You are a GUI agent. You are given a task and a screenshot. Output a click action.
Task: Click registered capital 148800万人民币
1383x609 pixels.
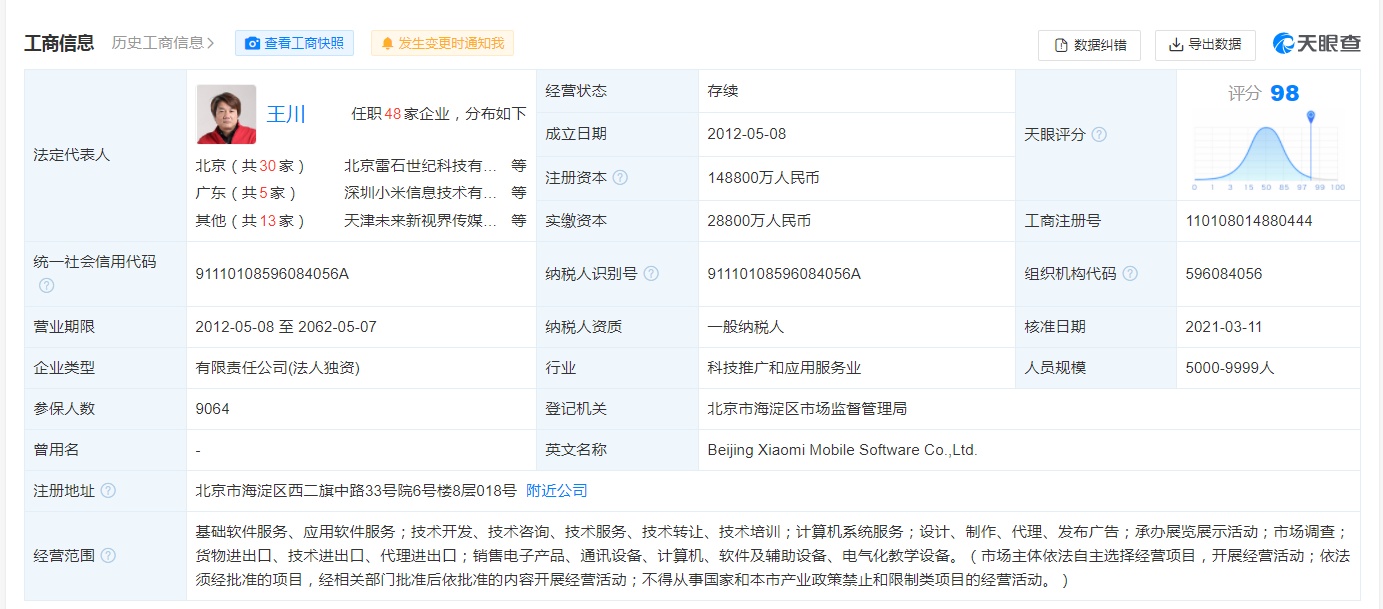(763, 178)
